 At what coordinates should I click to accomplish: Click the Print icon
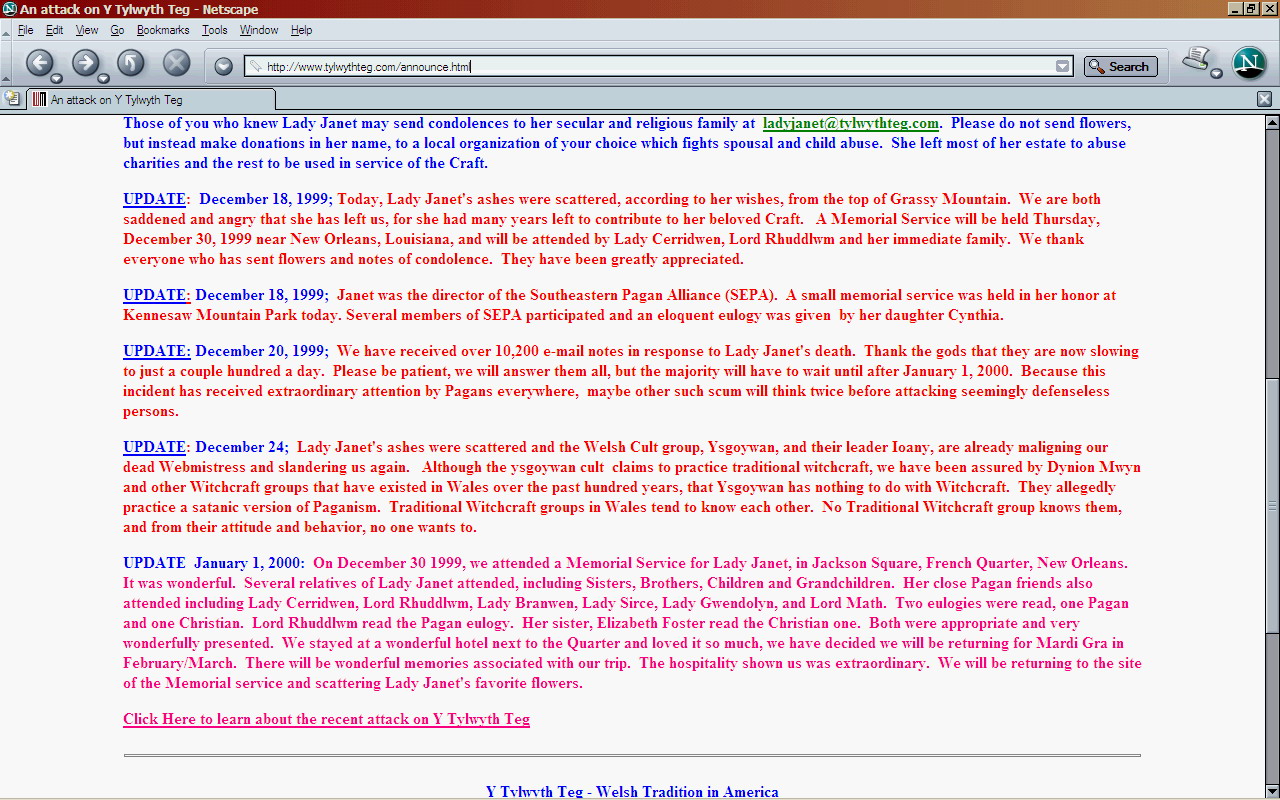click(x=1196, y=60)
